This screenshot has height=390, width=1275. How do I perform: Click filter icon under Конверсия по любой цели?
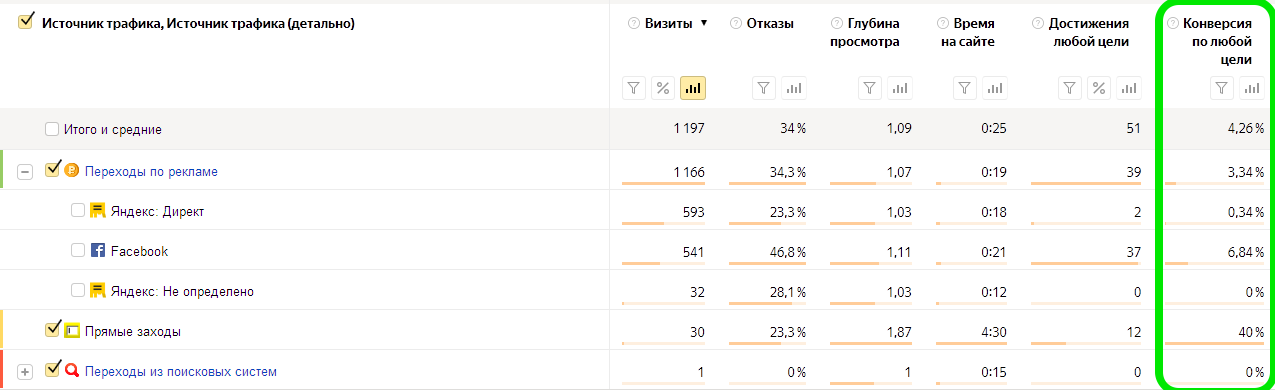[1222, 88]
